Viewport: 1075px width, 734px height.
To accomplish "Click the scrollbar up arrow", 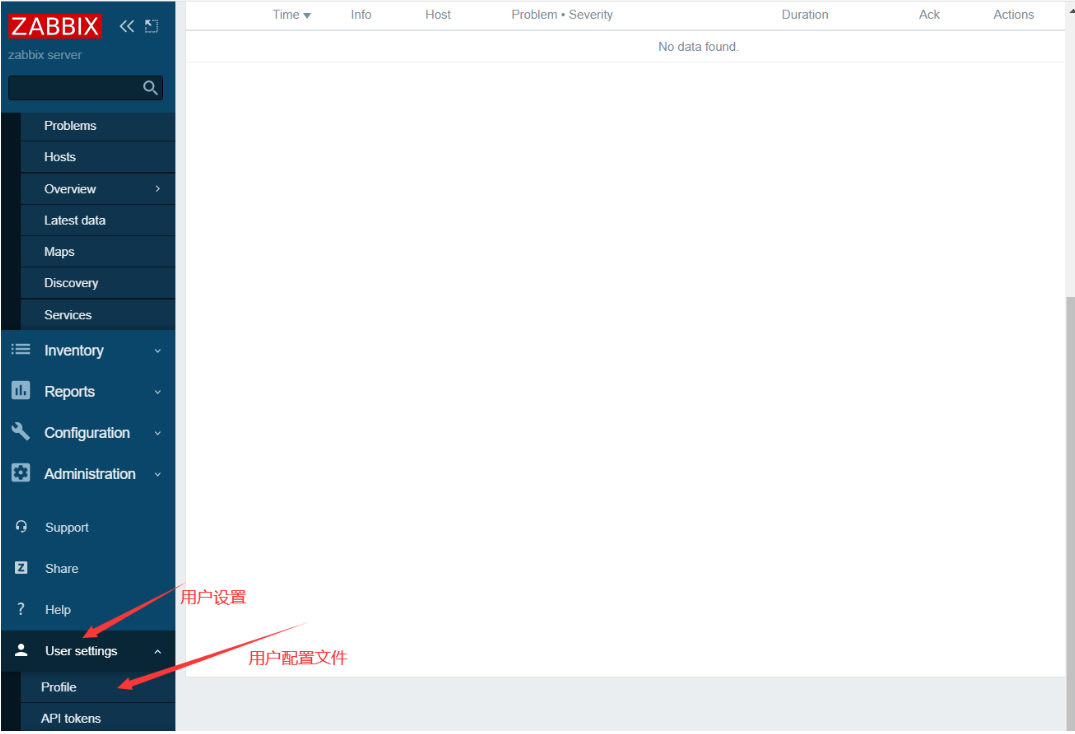I will (1071, 10).
